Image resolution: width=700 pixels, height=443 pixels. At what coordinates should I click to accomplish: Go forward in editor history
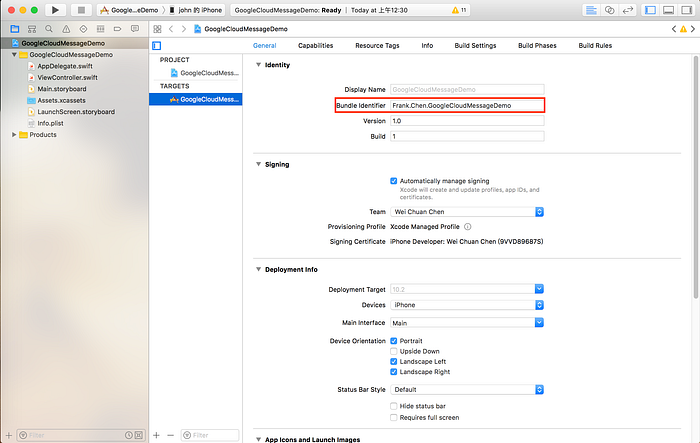[183, 29]
